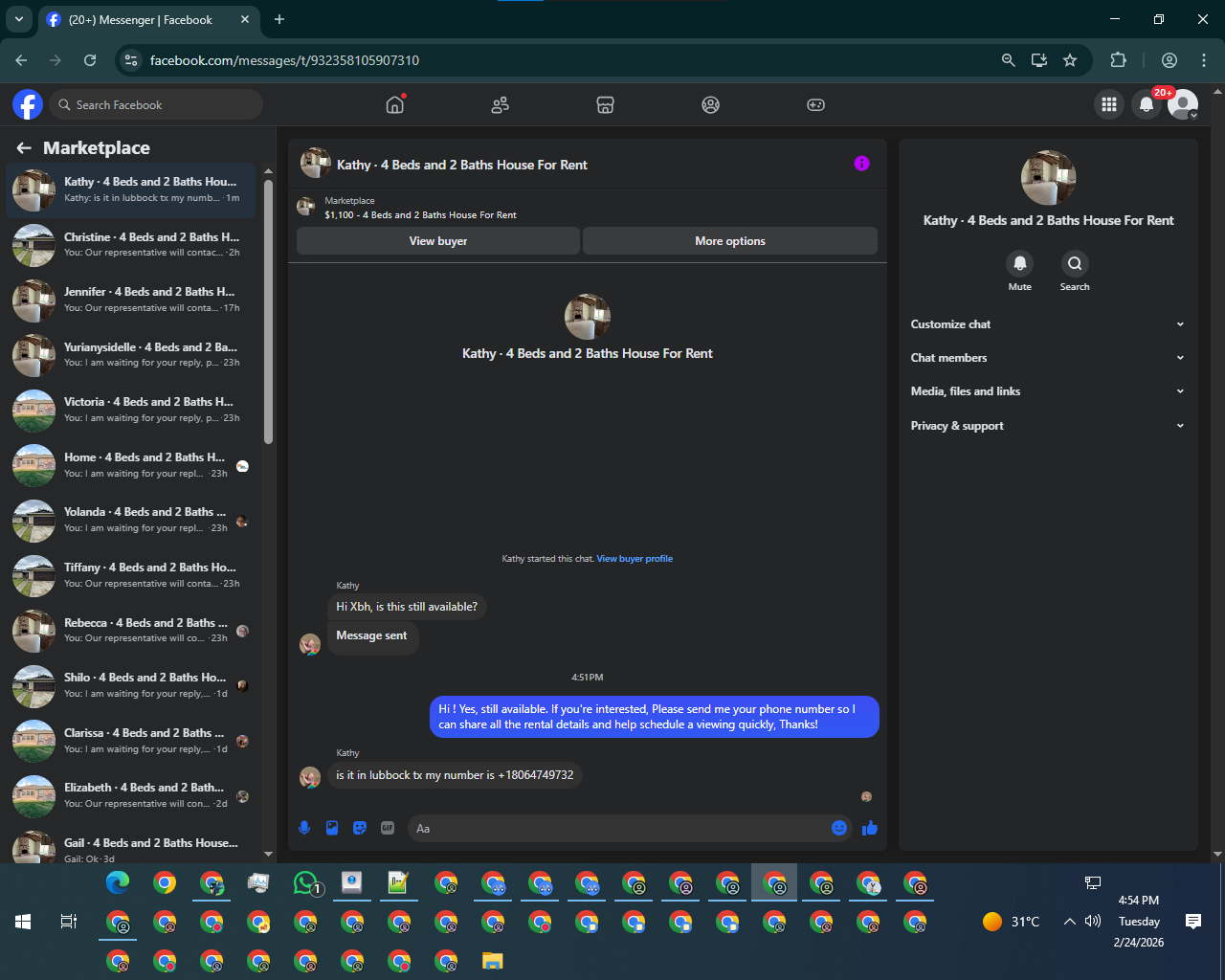Click the Facebook logo
The width and height of the screenshot is (1225, 980).
point(28,104)
